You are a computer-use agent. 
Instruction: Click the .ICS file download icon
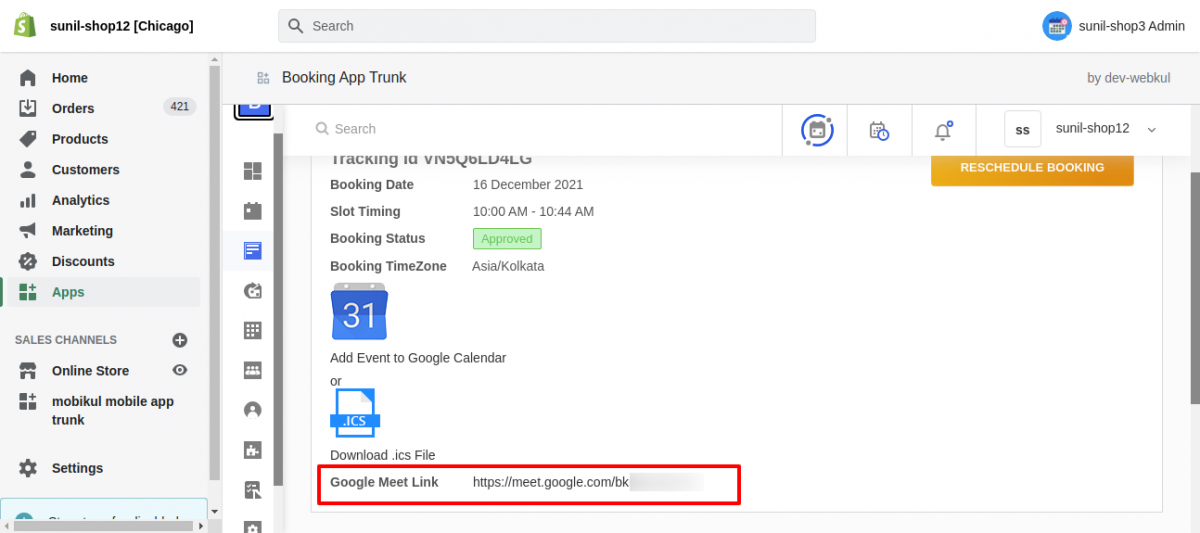click(354, 413)
